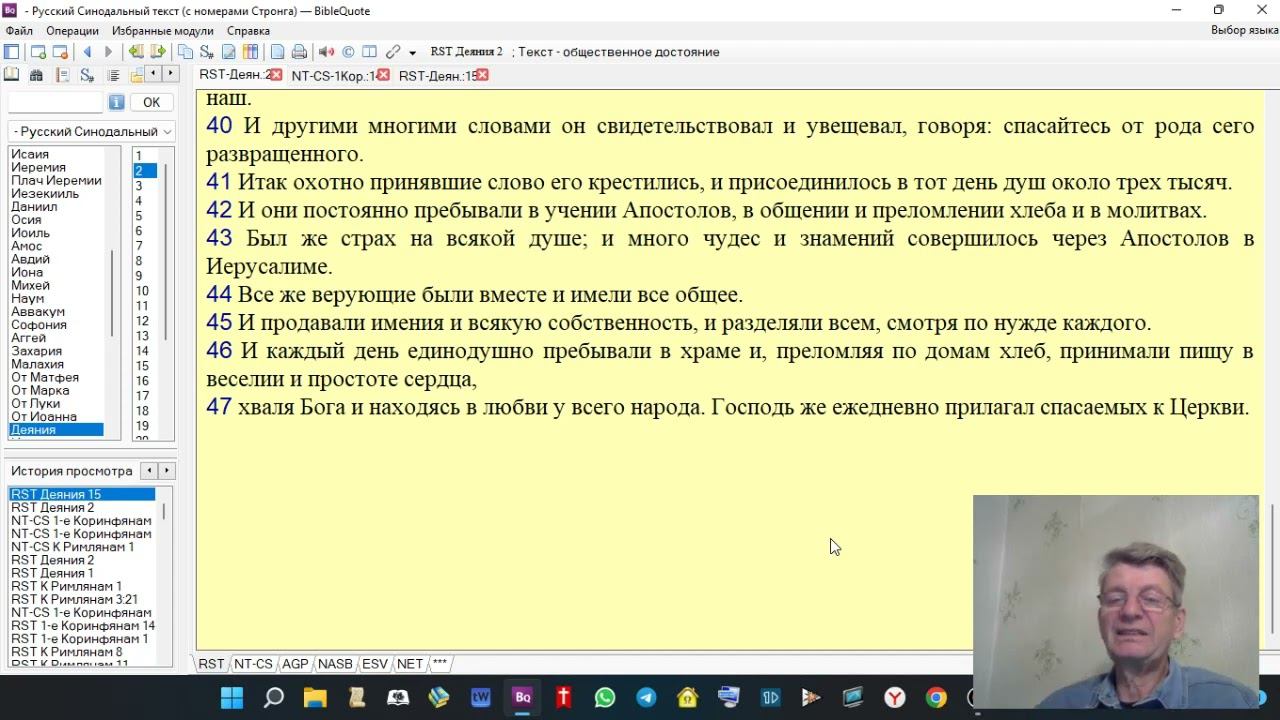Image resolution: width=1280 pixels, height=720 pixels.
Task: Click the blue info button beside search field
Action: [117, 102]
